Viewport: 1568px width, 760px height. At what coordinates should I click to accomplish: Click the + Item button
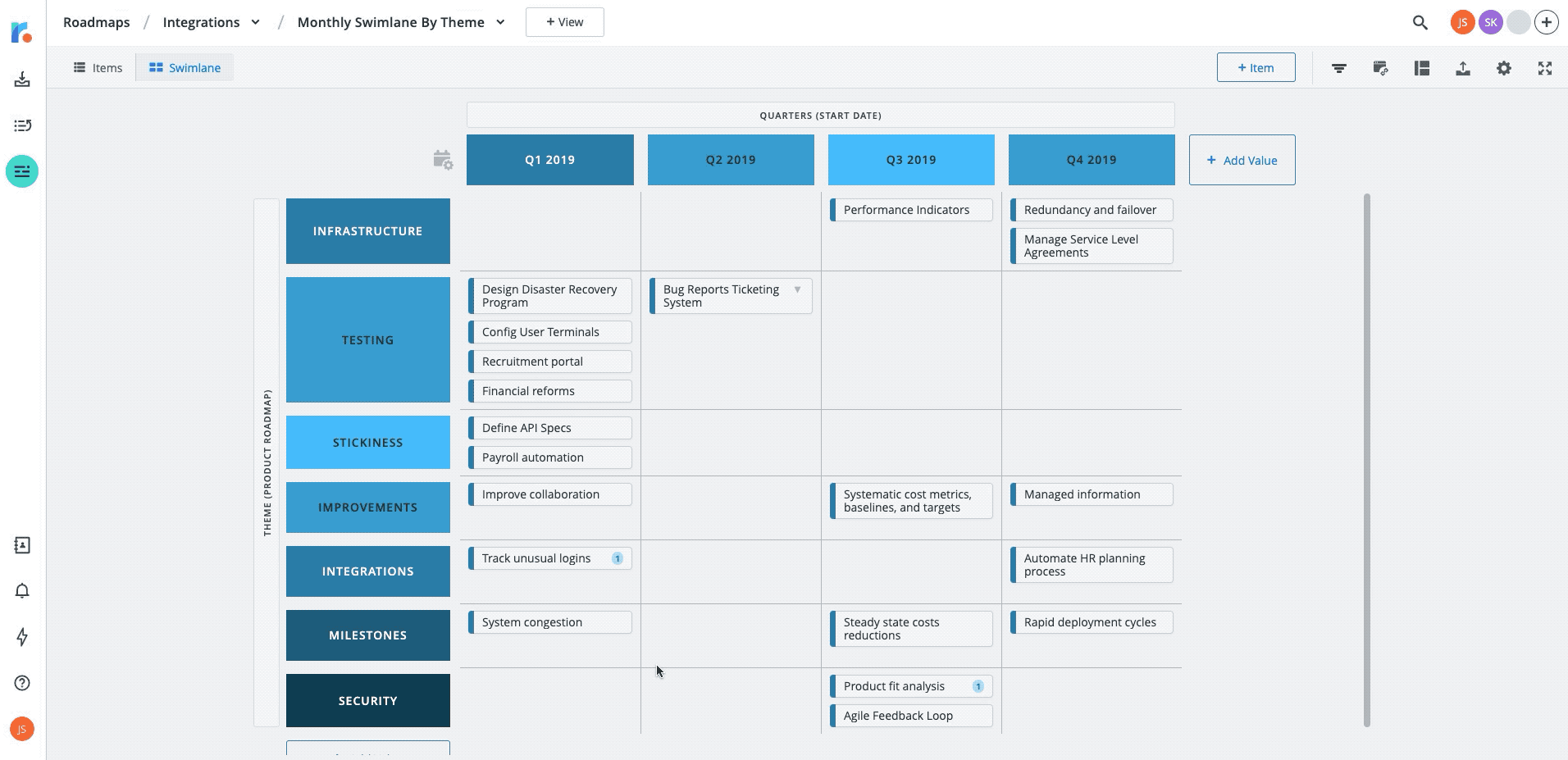click(x=1256, y=67)
